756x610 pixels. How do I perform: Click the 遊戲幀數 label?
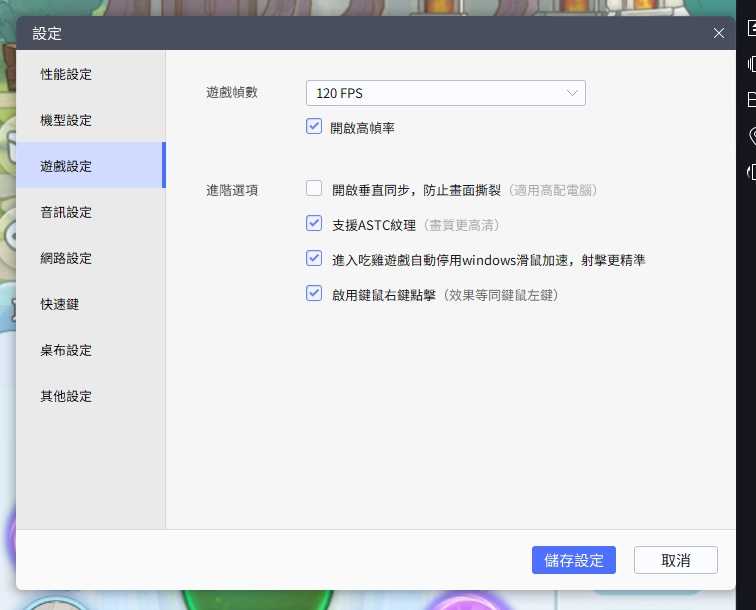click(x=232, y=92)
